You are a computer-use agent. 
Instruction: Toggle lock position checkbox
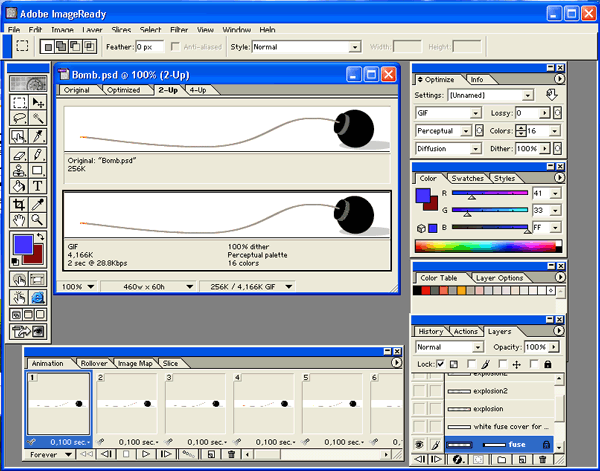502,364
